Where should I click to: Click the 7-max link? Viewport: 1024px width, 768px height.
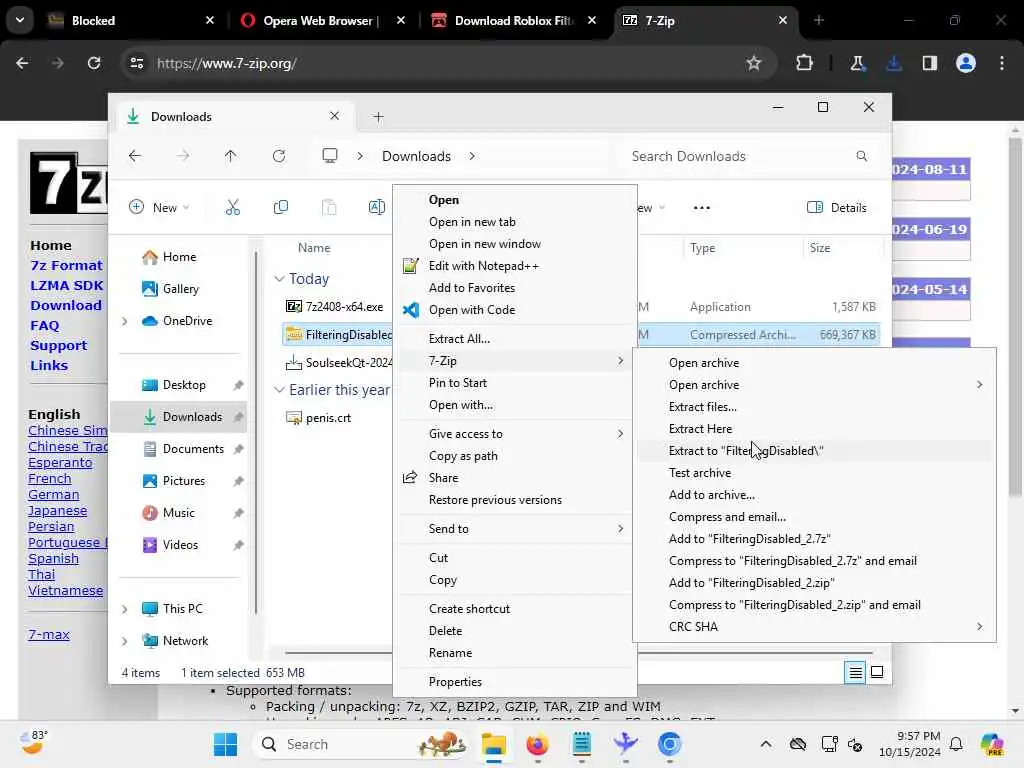point(49,635)
